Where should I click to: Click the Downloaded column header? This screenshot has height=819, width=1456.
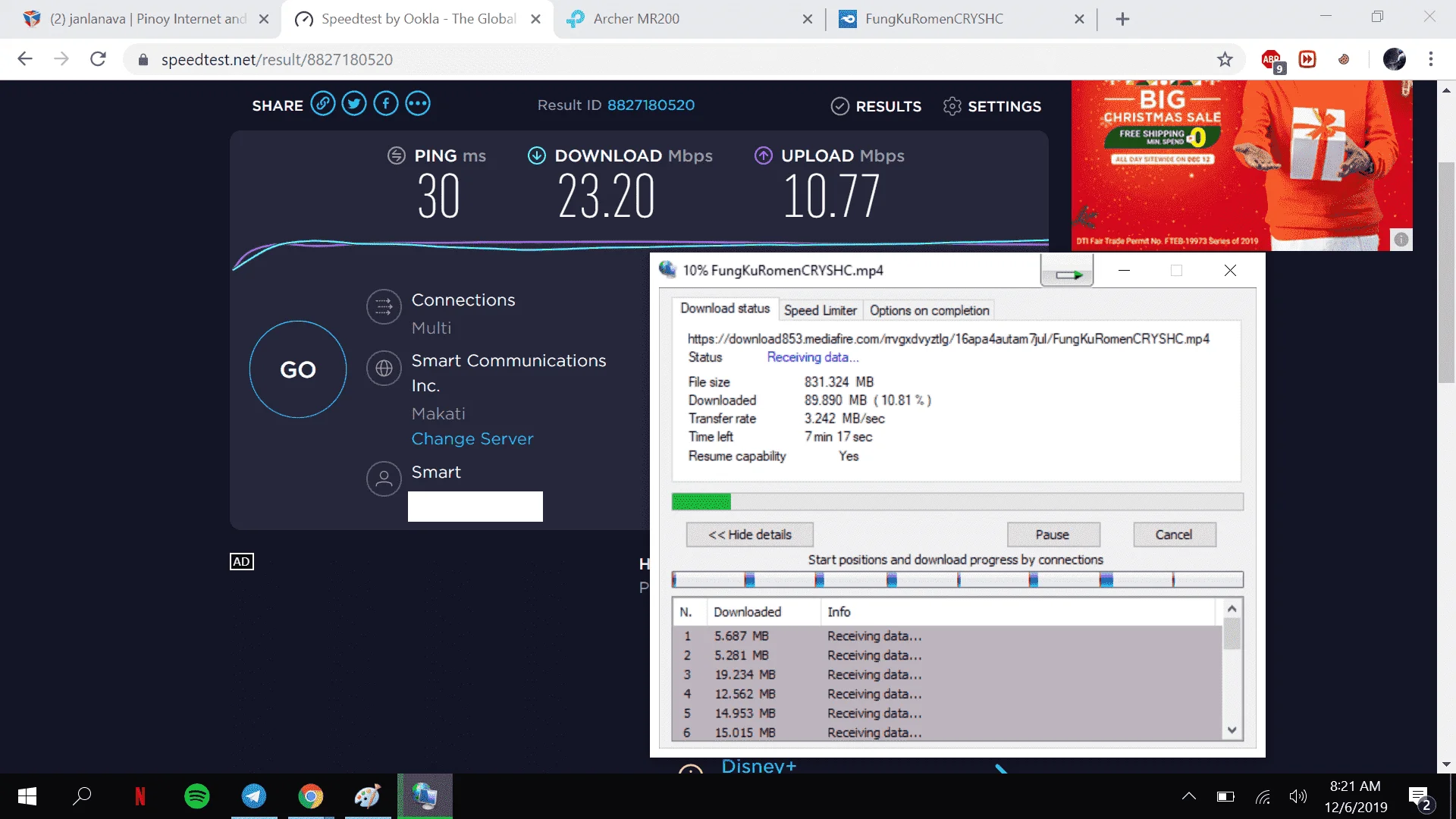[x=764, y=612]
